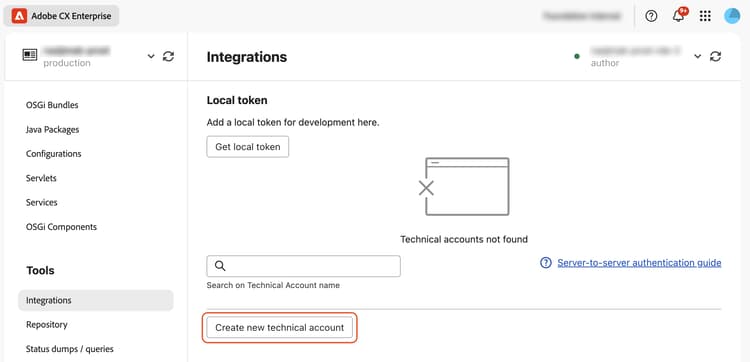
Task: Refresh the author environment
Action: coord(715,56)
